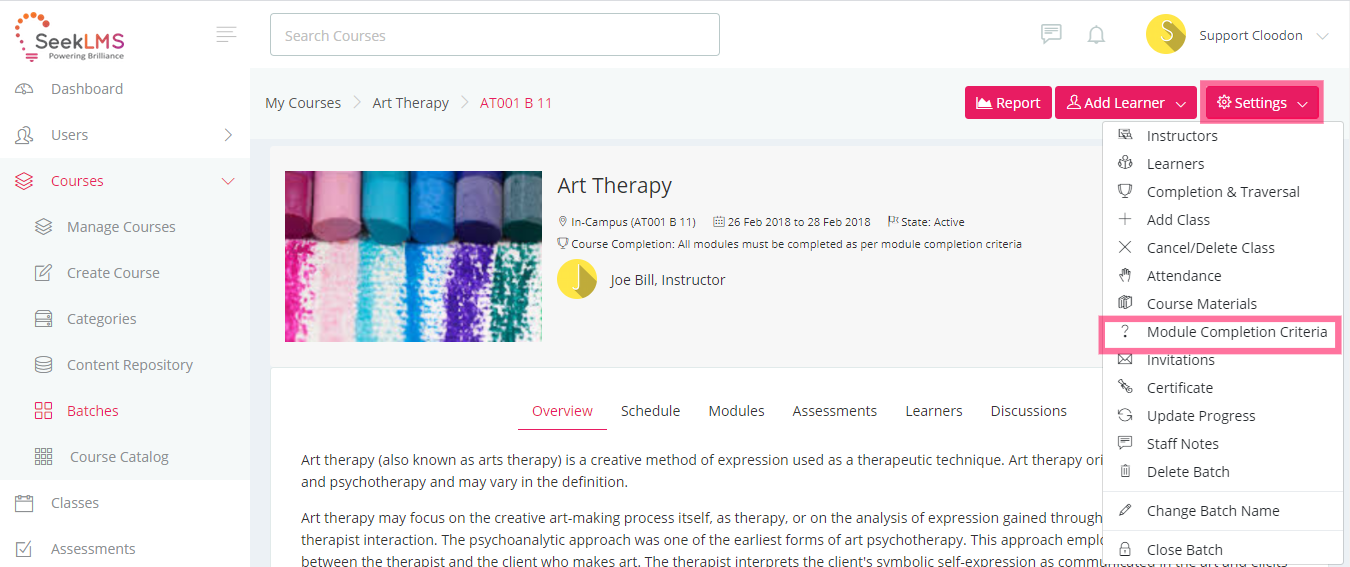The width and height of the screenshot is (1350, 567).
Task: Open the Add Learner dropdown arrow
Action: point(1181,103)
